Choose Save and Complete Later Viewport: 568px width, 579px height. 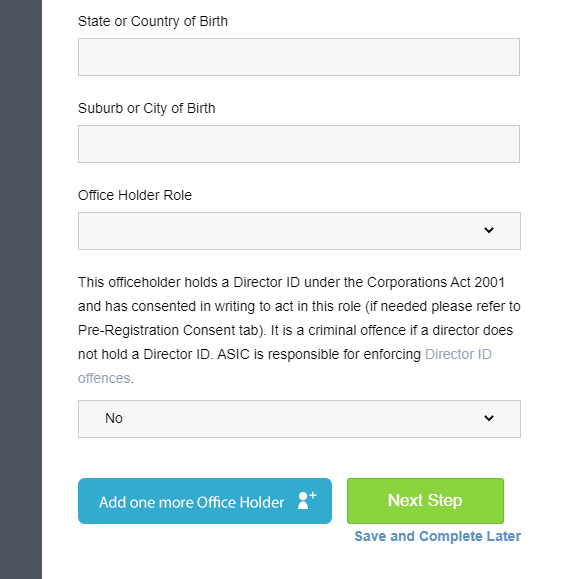(438, 536)
